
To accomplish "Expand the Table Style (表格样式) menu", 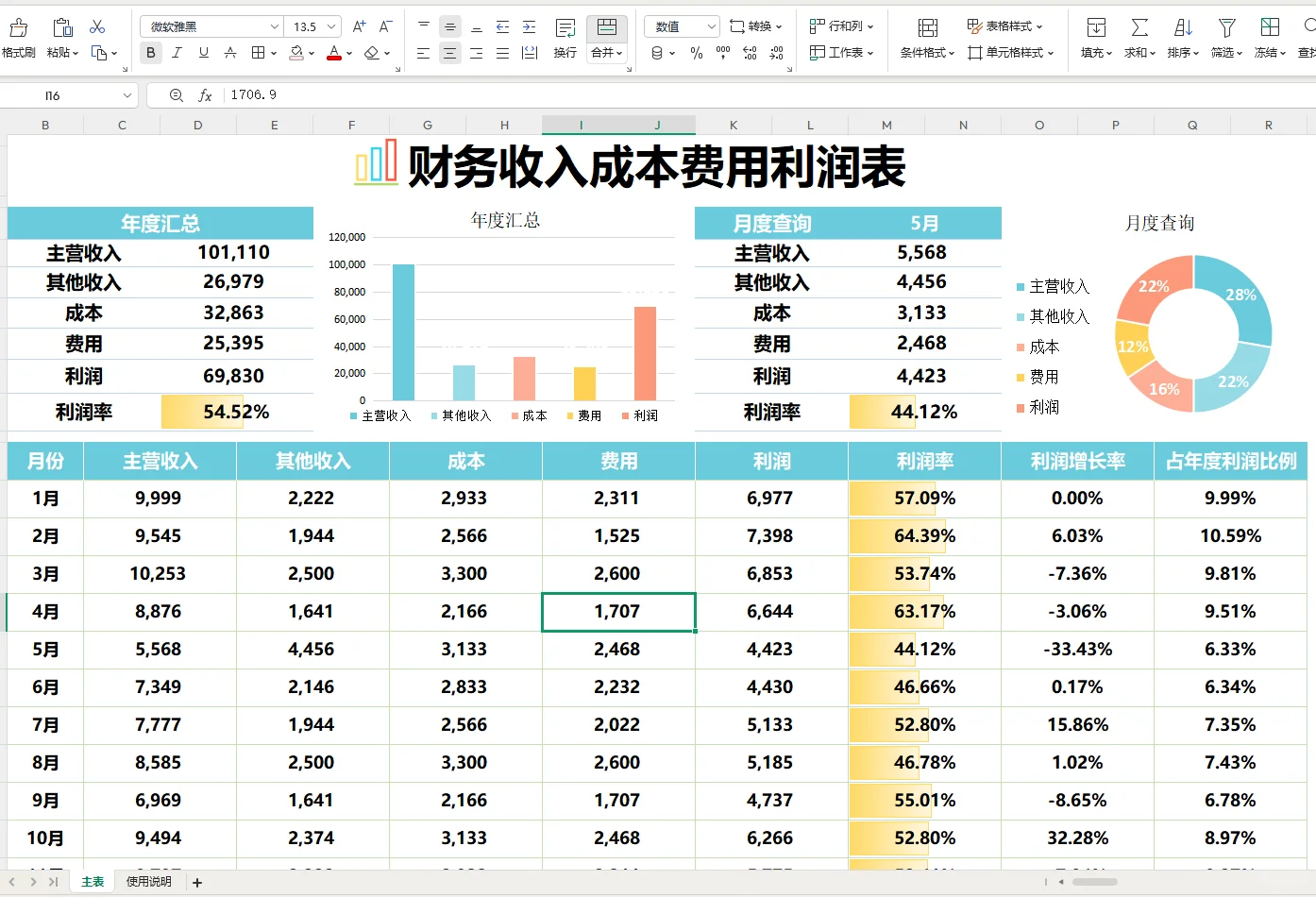I will click(1004, 26).
